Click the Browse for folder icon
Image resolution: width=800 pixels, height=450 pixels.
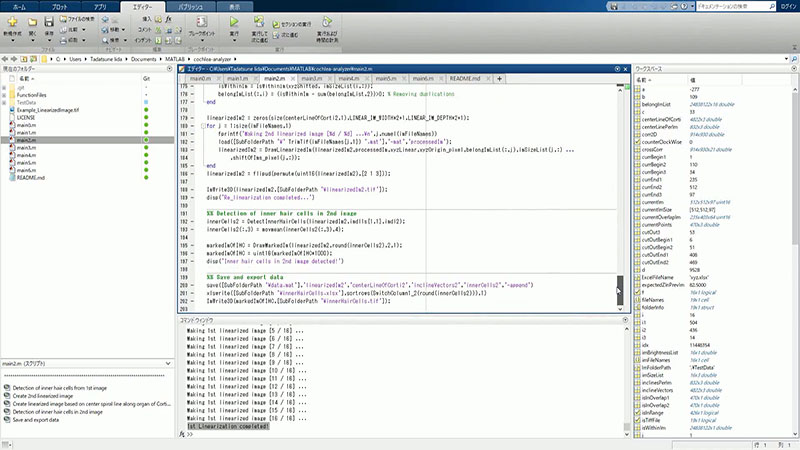[x=33, y=59]
